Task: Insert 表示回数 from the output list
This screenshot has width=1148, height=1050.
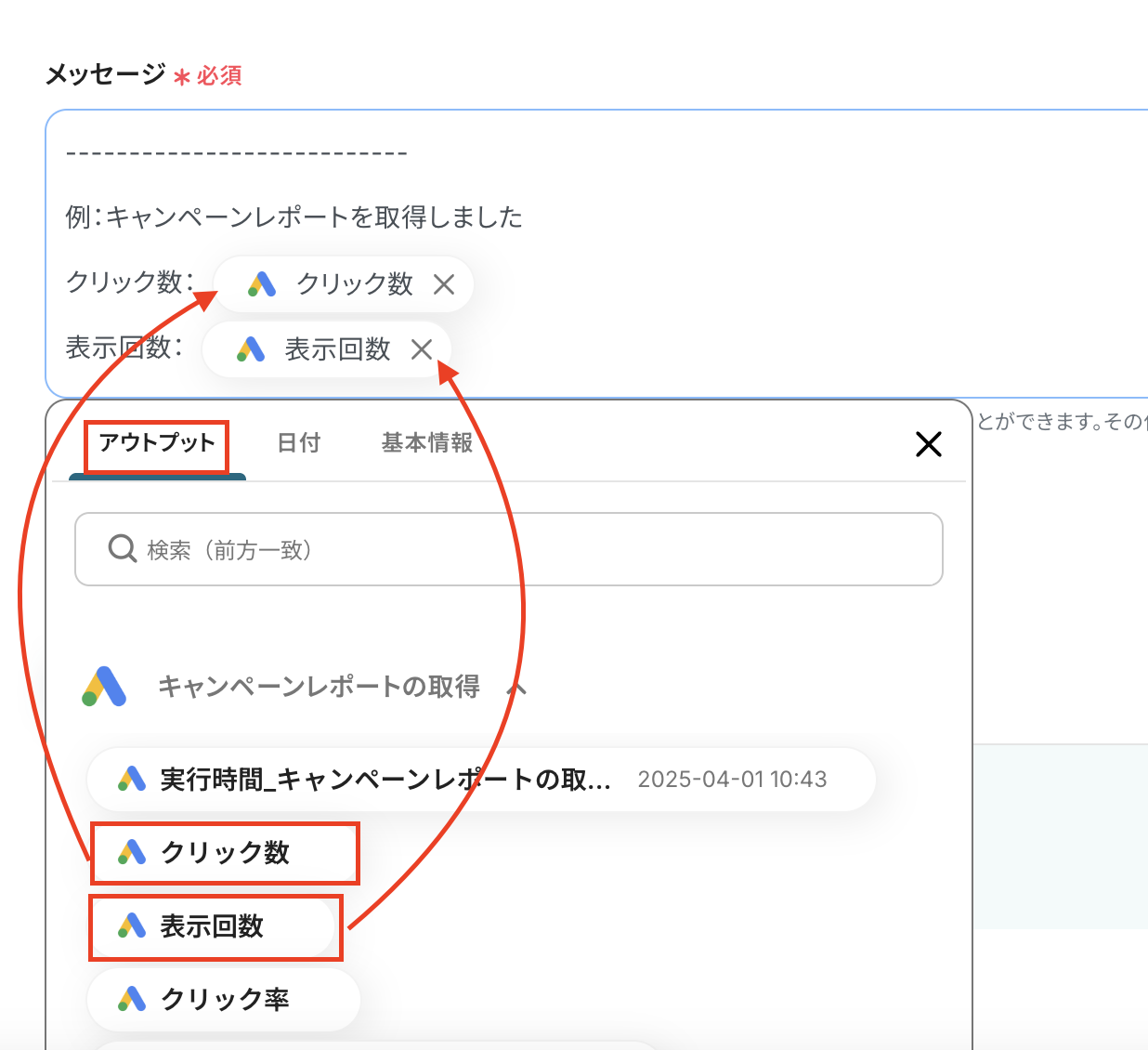Action: [x=212, y=926]
